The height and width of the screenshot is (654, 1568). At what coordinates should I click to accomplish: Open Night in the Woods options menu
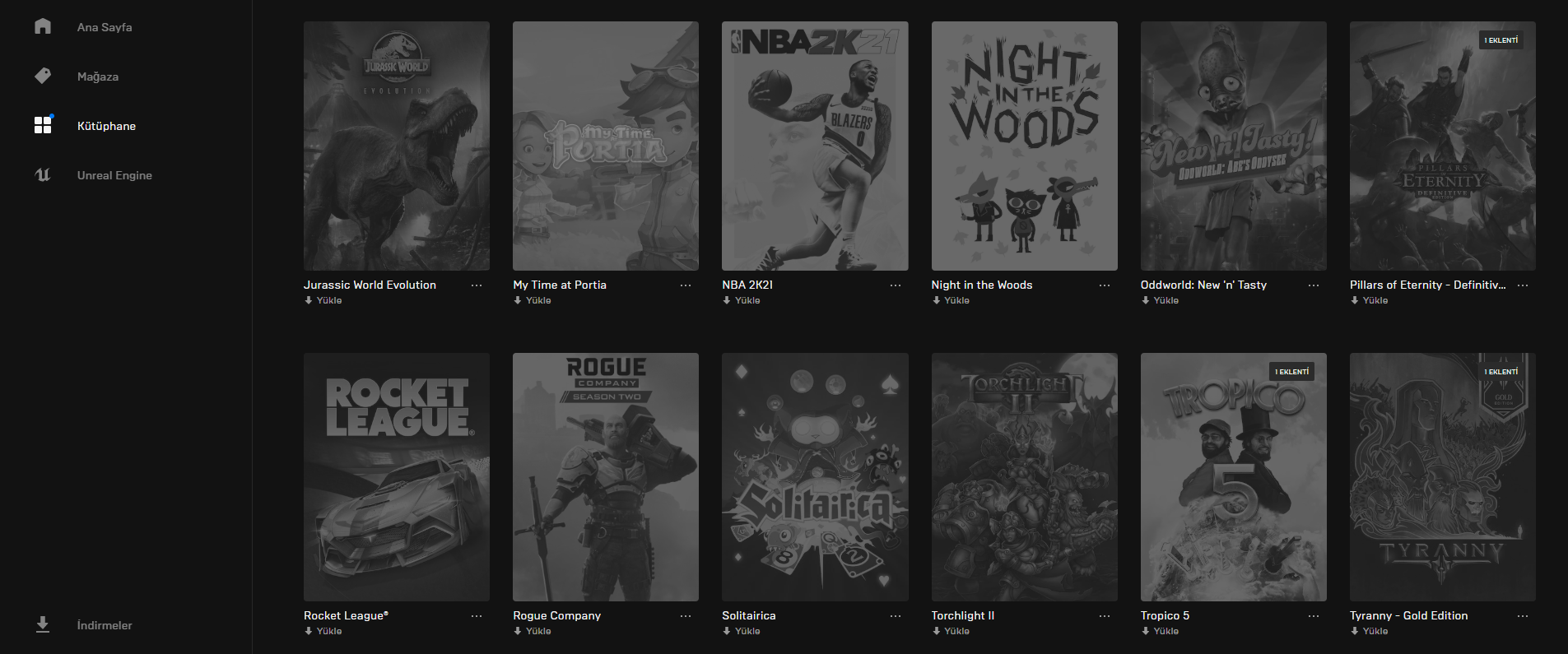tap(1105, 285)
